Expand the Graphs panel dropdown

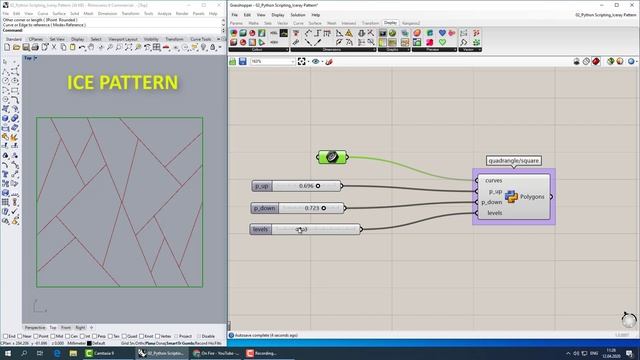pyautogui.click(x=408, y=50)
